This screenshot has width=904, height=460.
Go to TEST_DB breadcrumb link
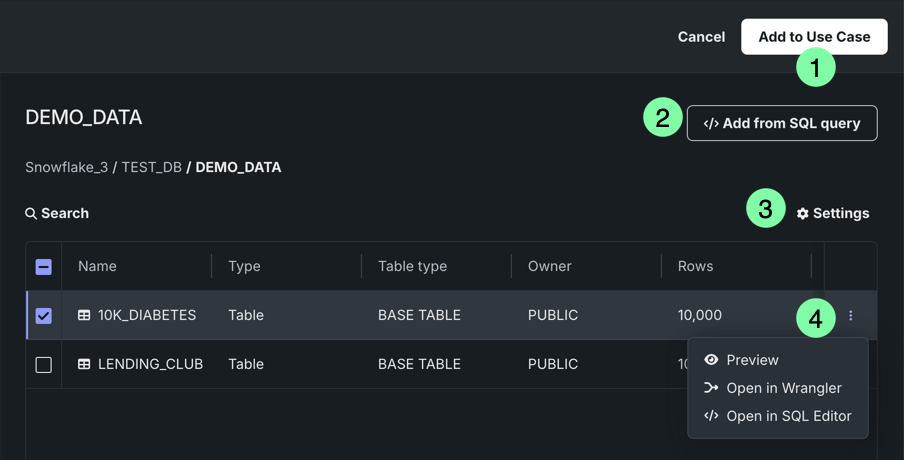point(151,167)
